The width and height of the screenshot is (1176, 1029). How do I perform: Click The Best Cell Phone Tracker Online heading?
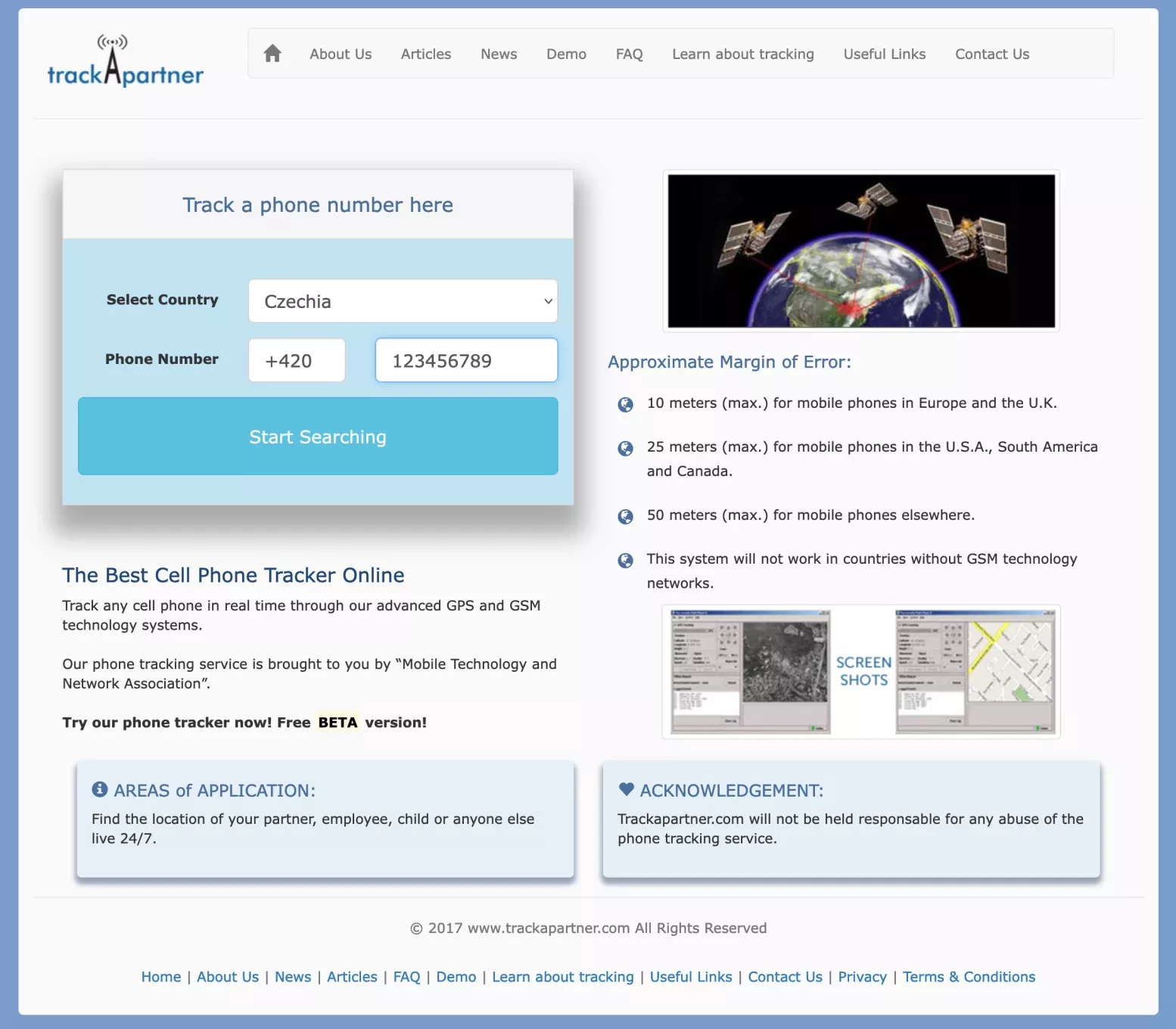233,575
